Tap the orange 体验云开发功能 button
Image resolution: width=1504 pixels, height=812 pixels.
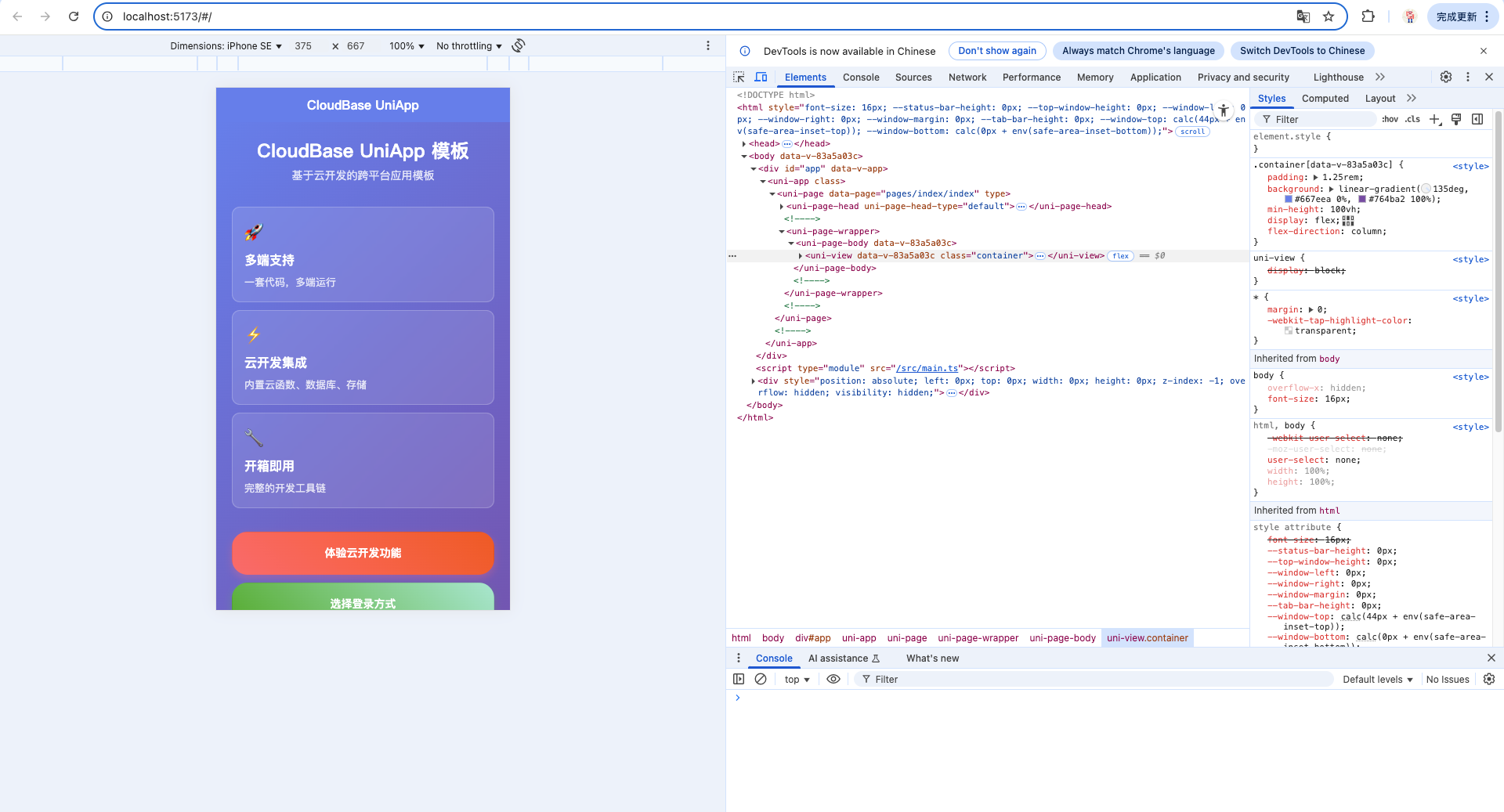point(363,553)
